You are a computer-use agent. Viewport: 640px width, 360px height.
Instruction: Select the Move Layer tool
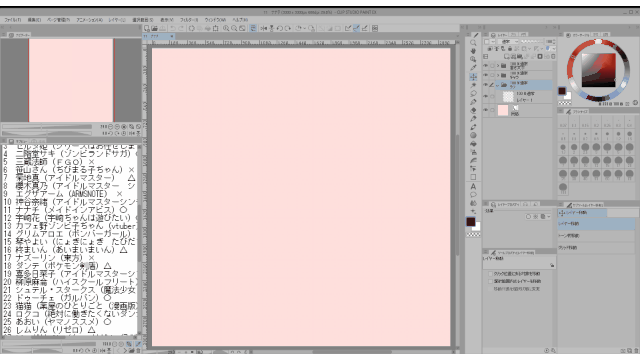pos(473,76)
